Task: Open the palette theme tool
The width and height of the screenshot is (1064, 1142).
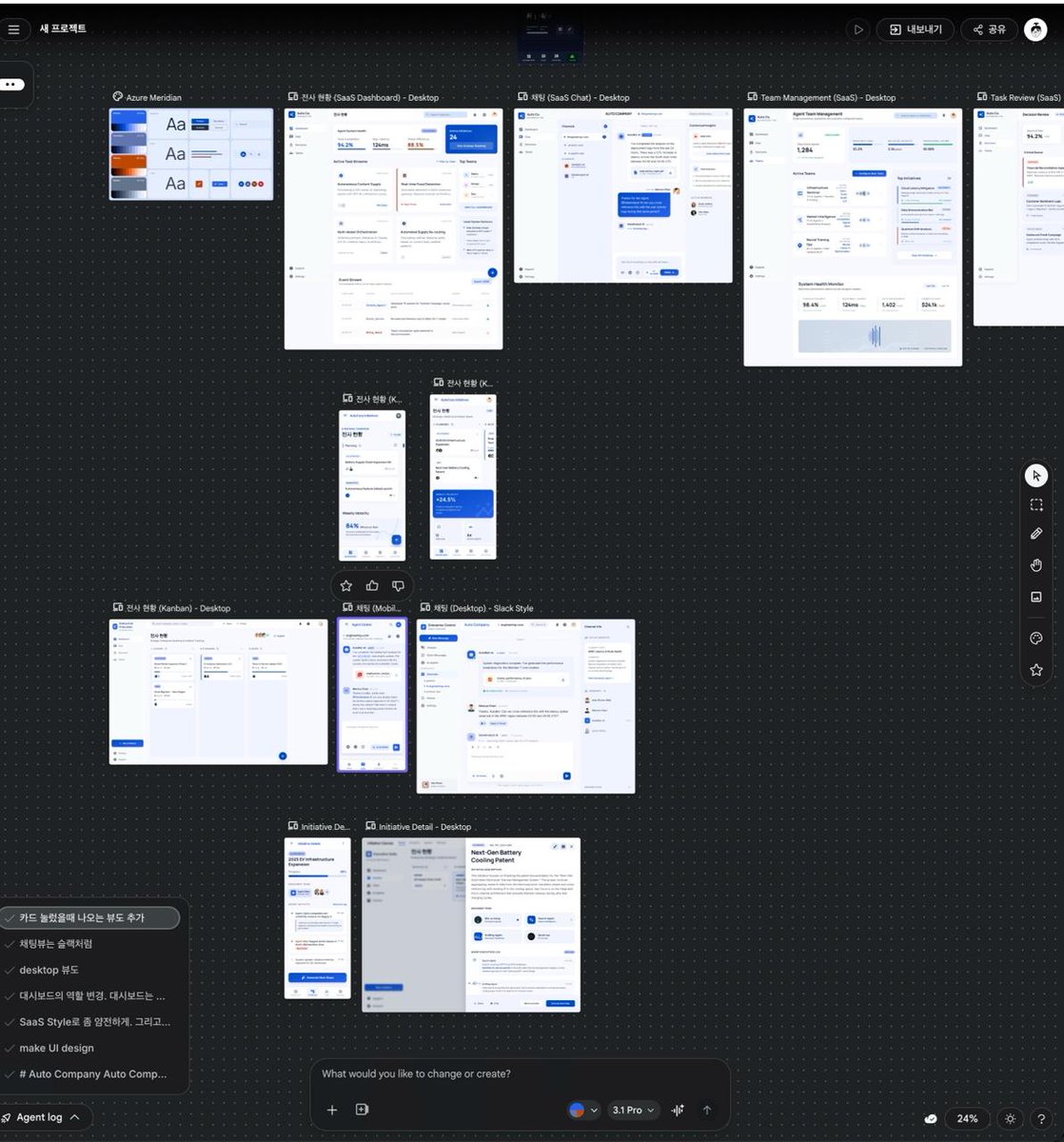Action: [1036, 639]
